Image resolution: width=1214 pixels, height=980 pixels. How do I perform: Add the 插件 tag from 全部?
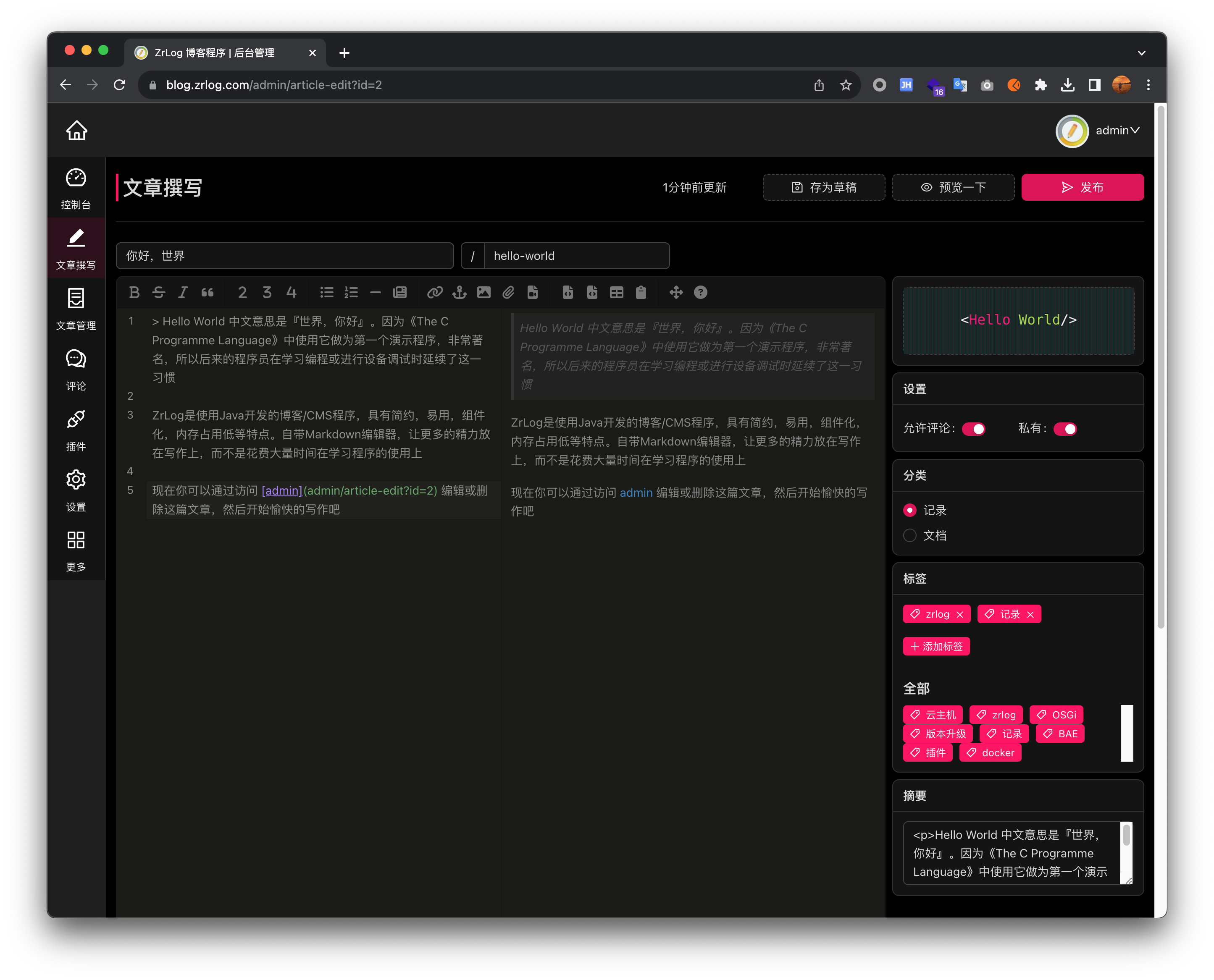[928, 753]
